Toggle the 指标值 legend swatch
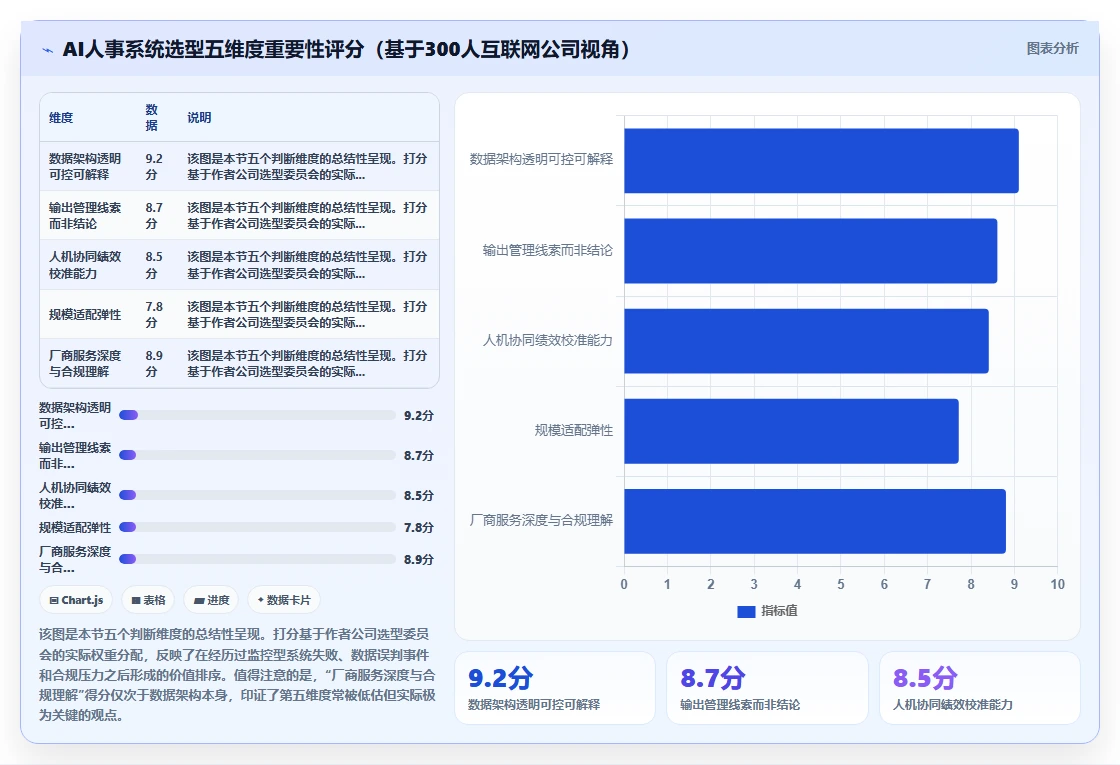Image resolution: width=1120 pixels, height=765 pixels. pos(746,611)
